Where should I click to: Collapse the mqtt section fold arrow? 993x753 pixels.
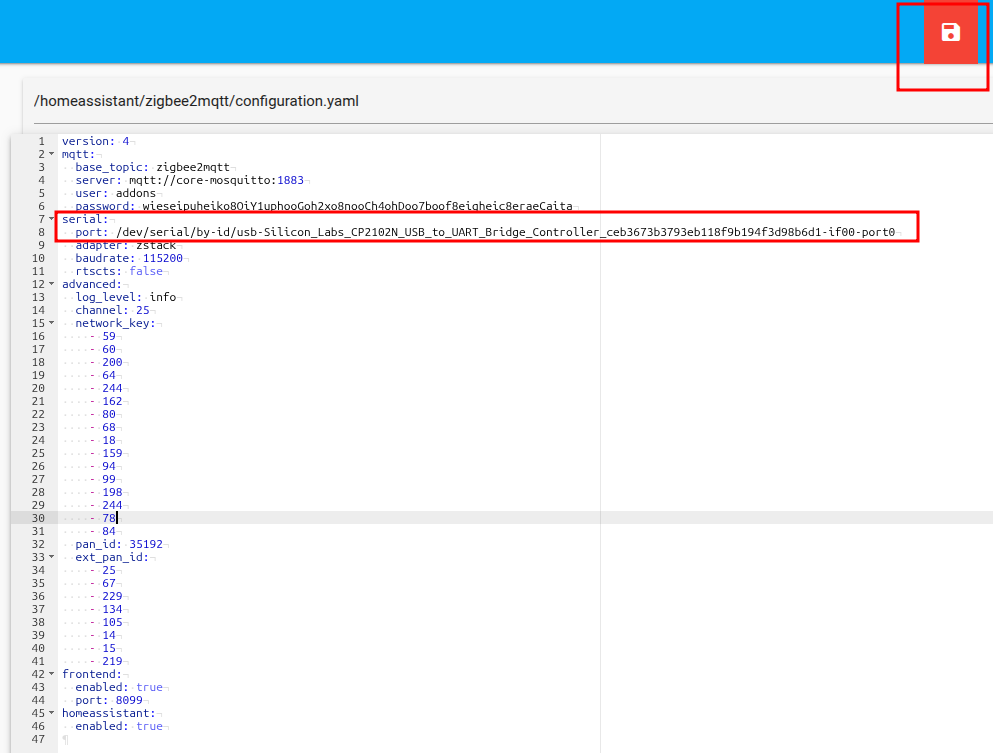[51, 154]
